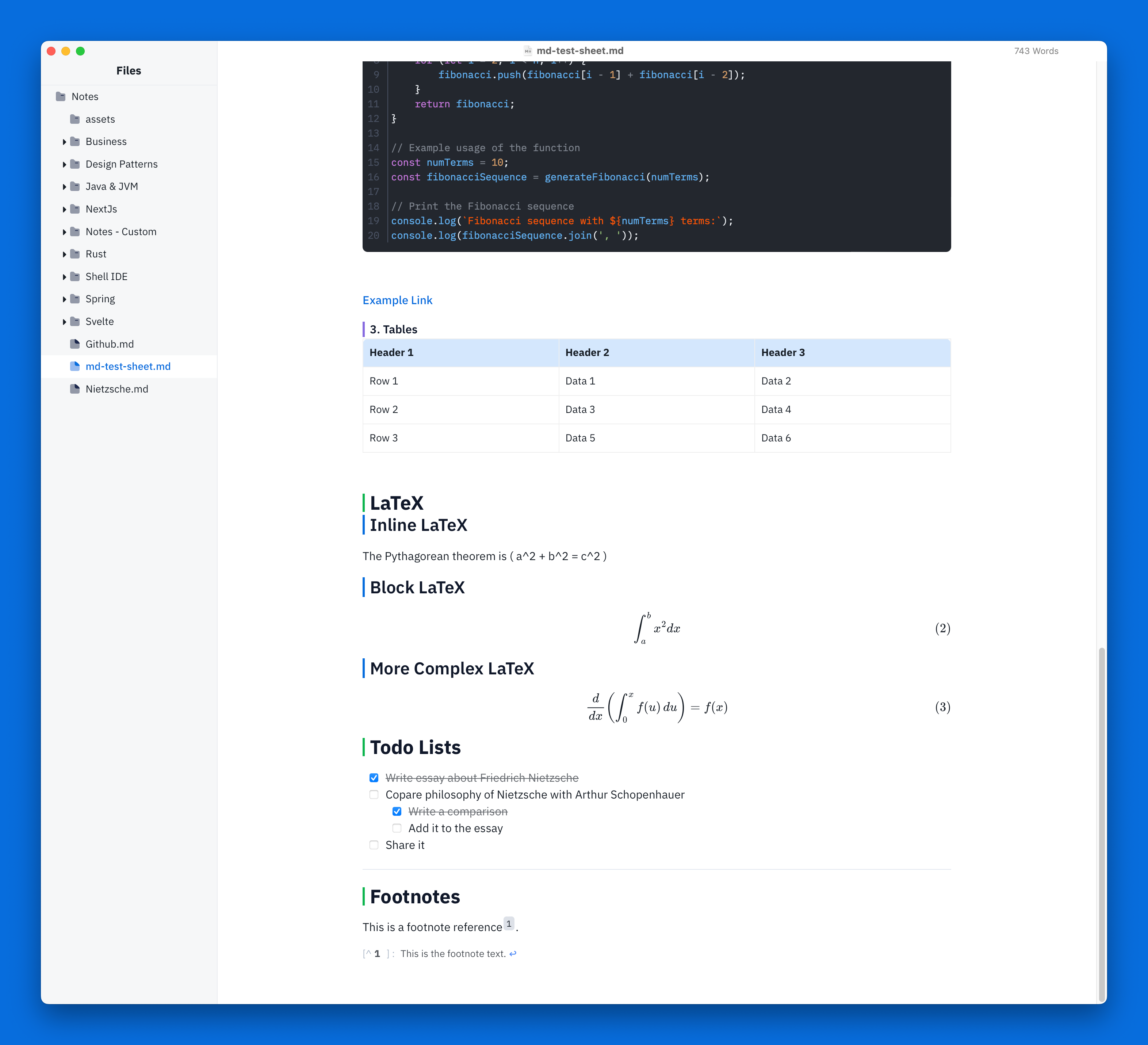
Task: Click the vertical scrollbar thumb
Action: click(x=1101, y=820)
